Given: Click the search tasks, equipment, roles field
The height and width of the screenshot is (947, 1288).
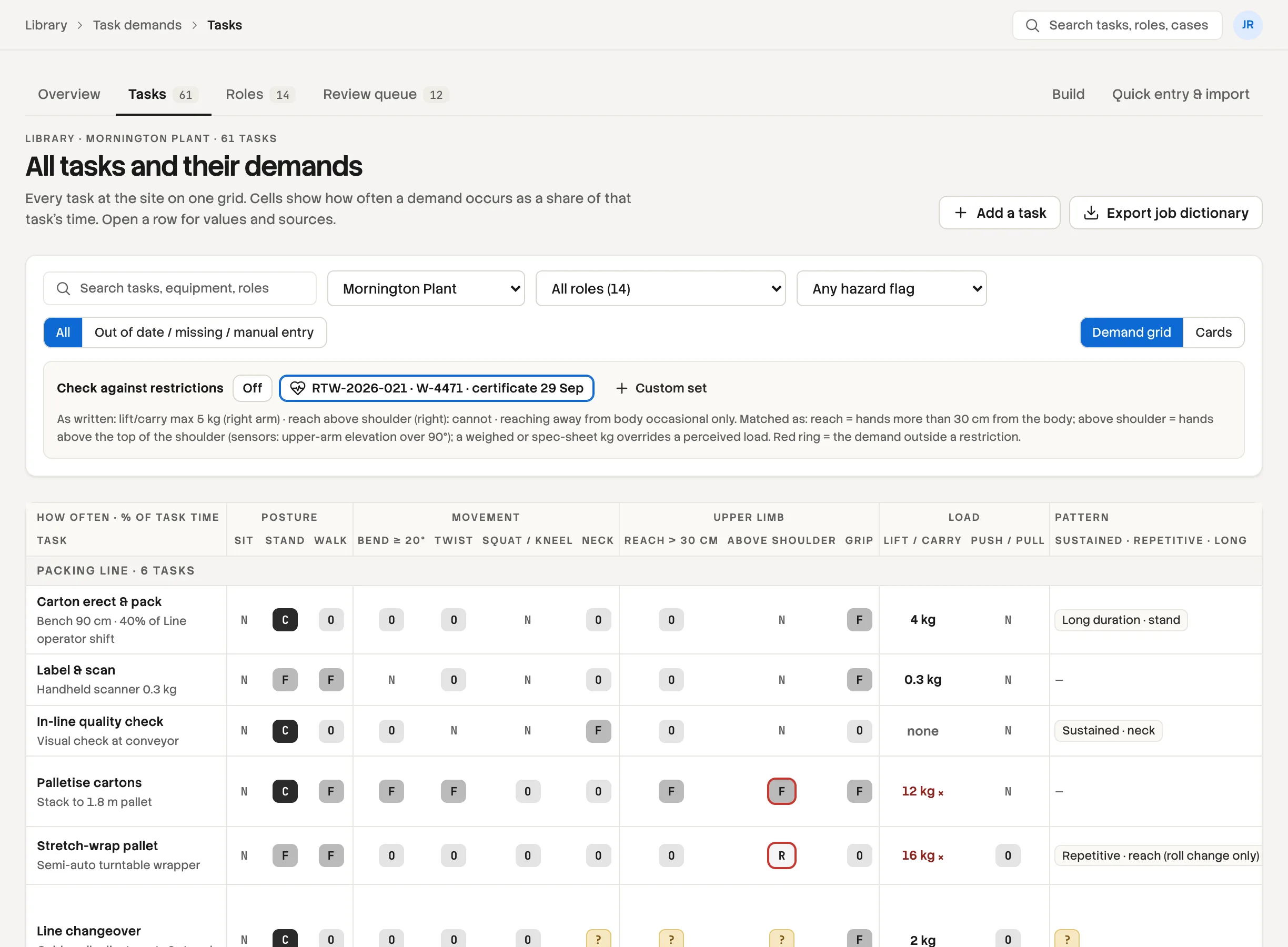Looking at the screenshot, I should pos(179,288).
